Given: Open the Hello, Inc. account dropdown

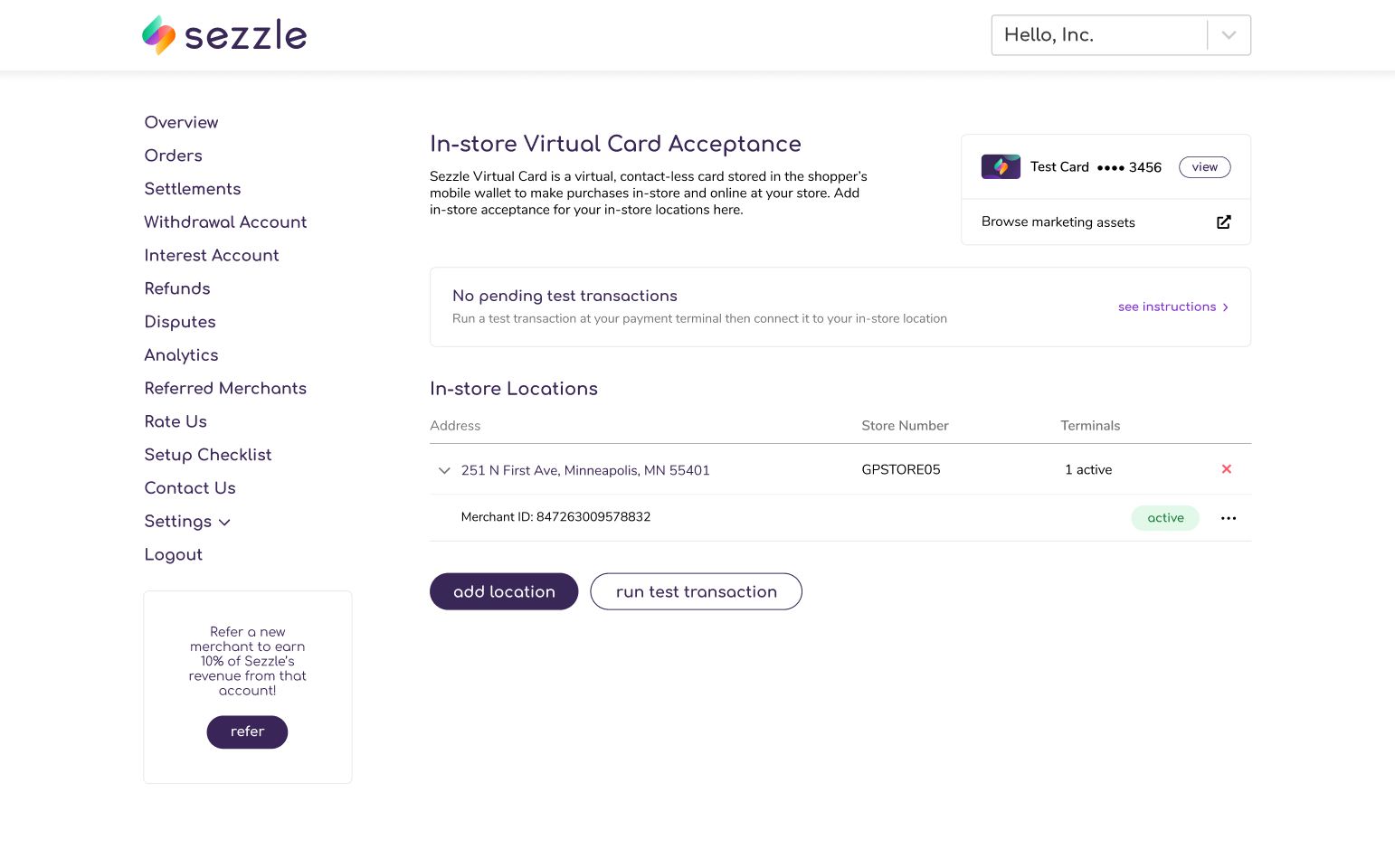Looking at the screenshot, I should point(1229,35).
